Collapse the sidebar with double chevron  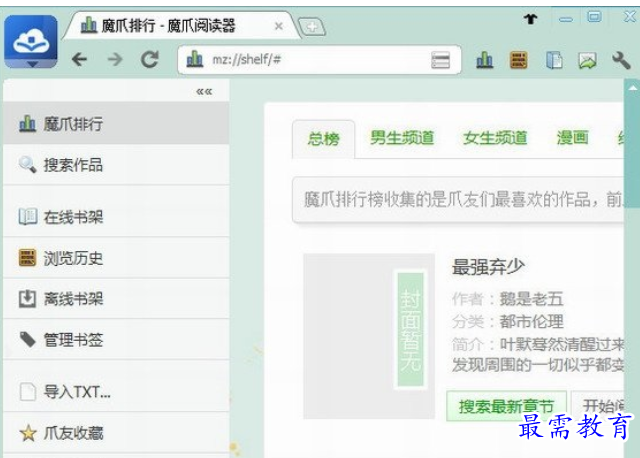[x=204, y=91]
